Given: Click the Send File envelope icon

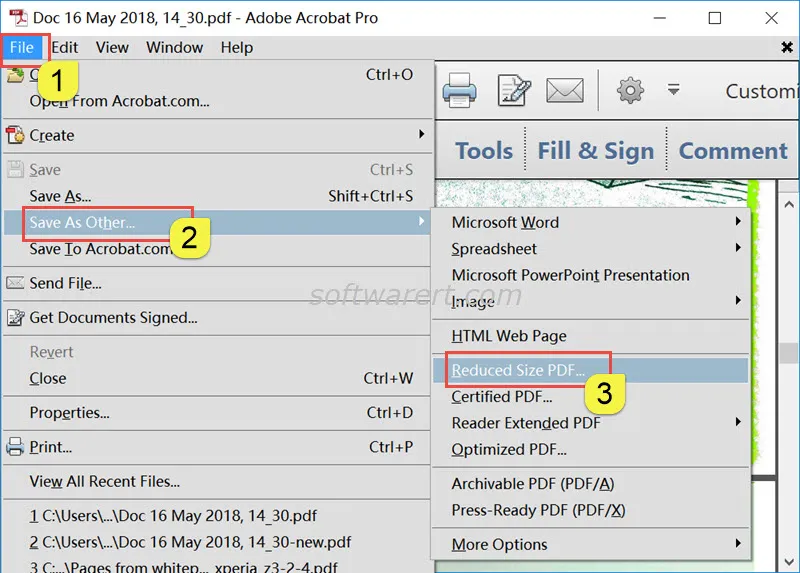Looking at the screenshot, I should (x=15, y=283).
